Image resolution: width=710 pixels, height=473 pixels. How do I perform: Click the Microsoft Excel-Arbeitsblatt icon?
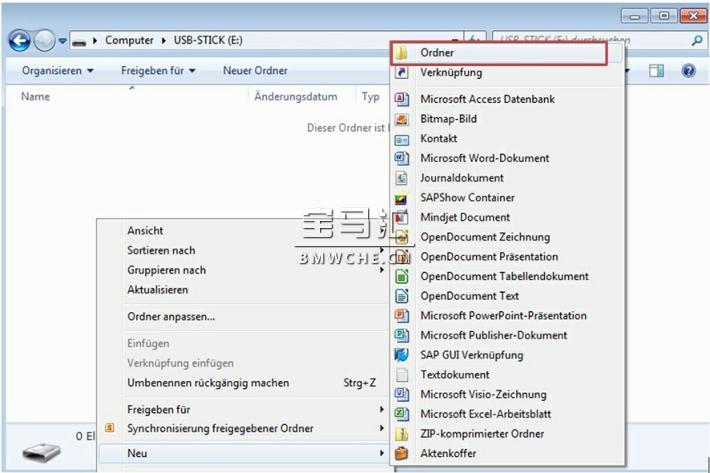tap(402, 414)
